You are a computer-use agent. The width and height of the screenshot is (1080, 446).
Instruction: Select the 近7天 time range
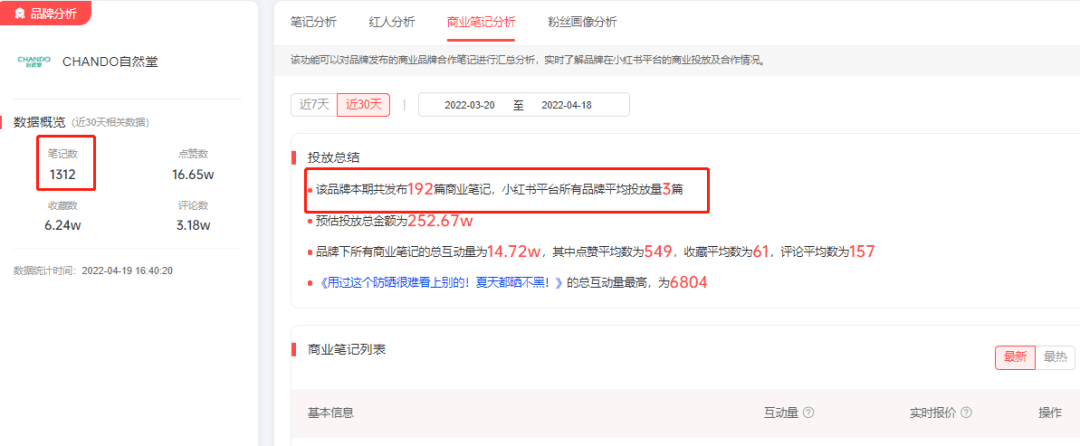pos(311,105)
